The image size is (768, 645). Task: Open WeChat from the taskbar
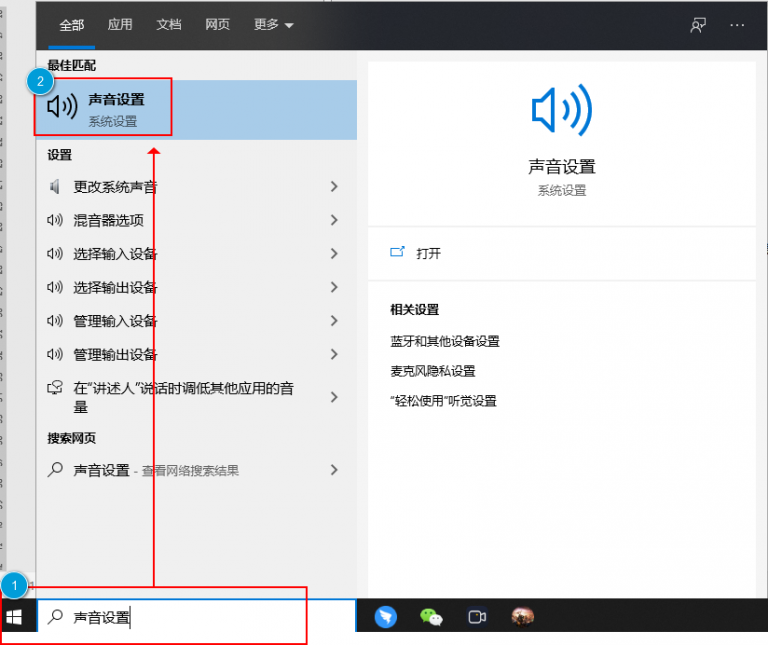432,617
